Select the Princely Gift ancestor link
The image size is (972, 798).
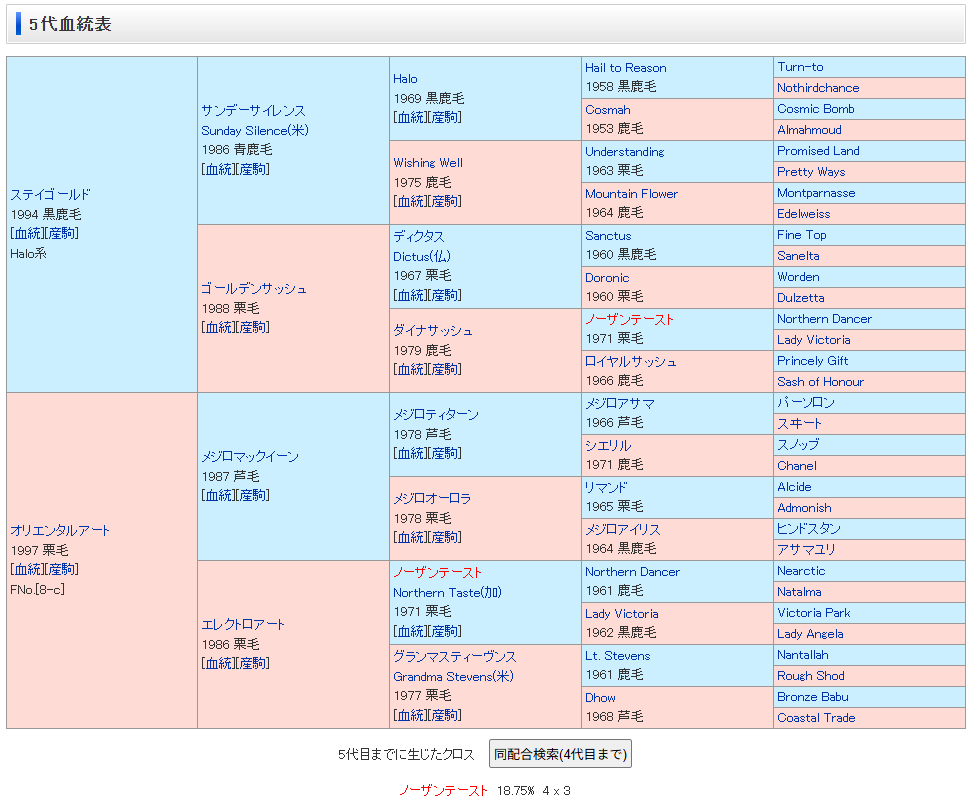coord(812,361)
